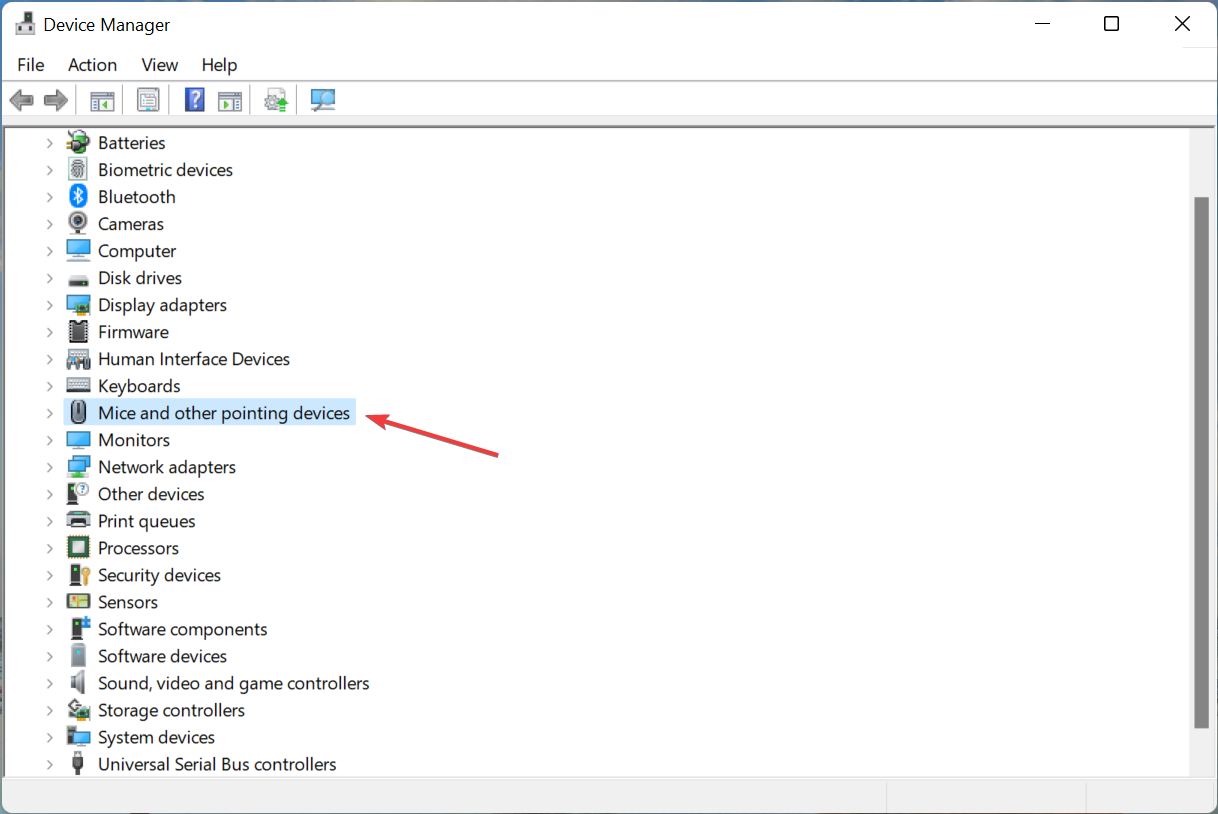Click the Device Manager title bar icon
Viewport: 1218px width, 814px height.
[x=26, y=24]
